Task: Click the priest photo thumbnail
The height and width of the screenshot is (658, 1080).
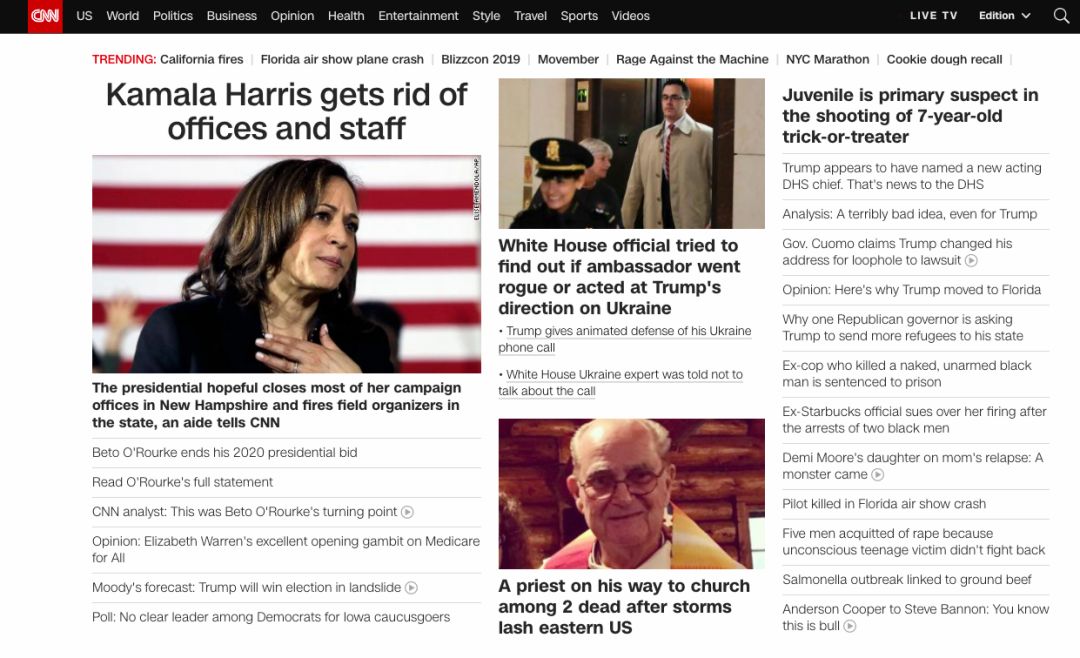Action: coord(632,493)
